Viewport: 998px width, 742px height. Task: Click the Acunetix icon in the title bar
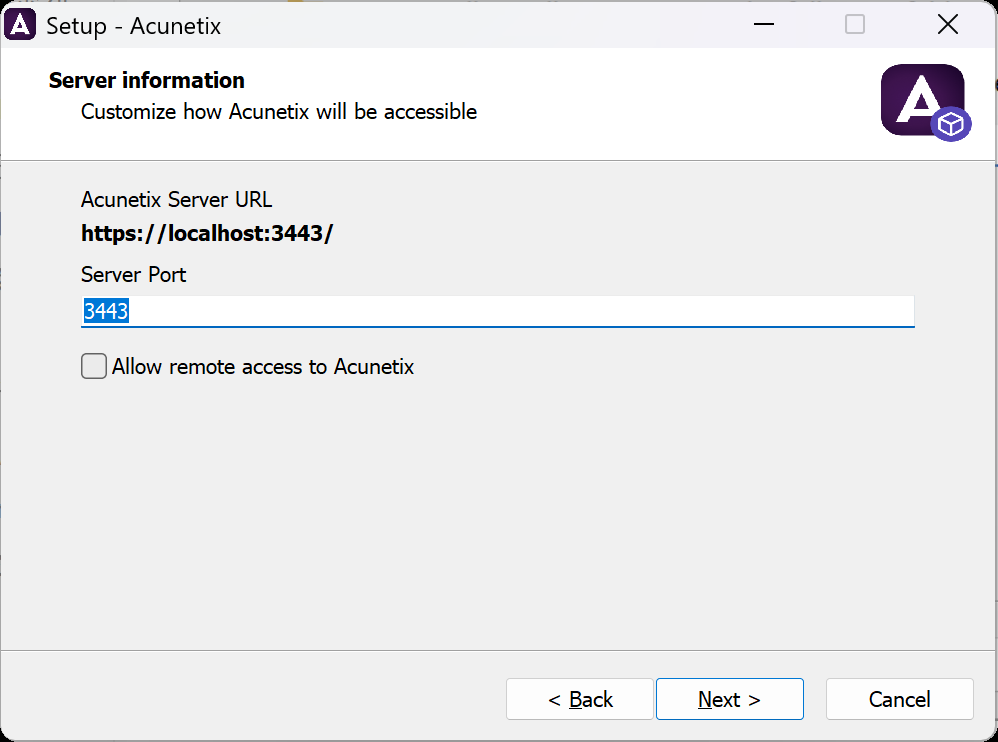coord(20,24)
